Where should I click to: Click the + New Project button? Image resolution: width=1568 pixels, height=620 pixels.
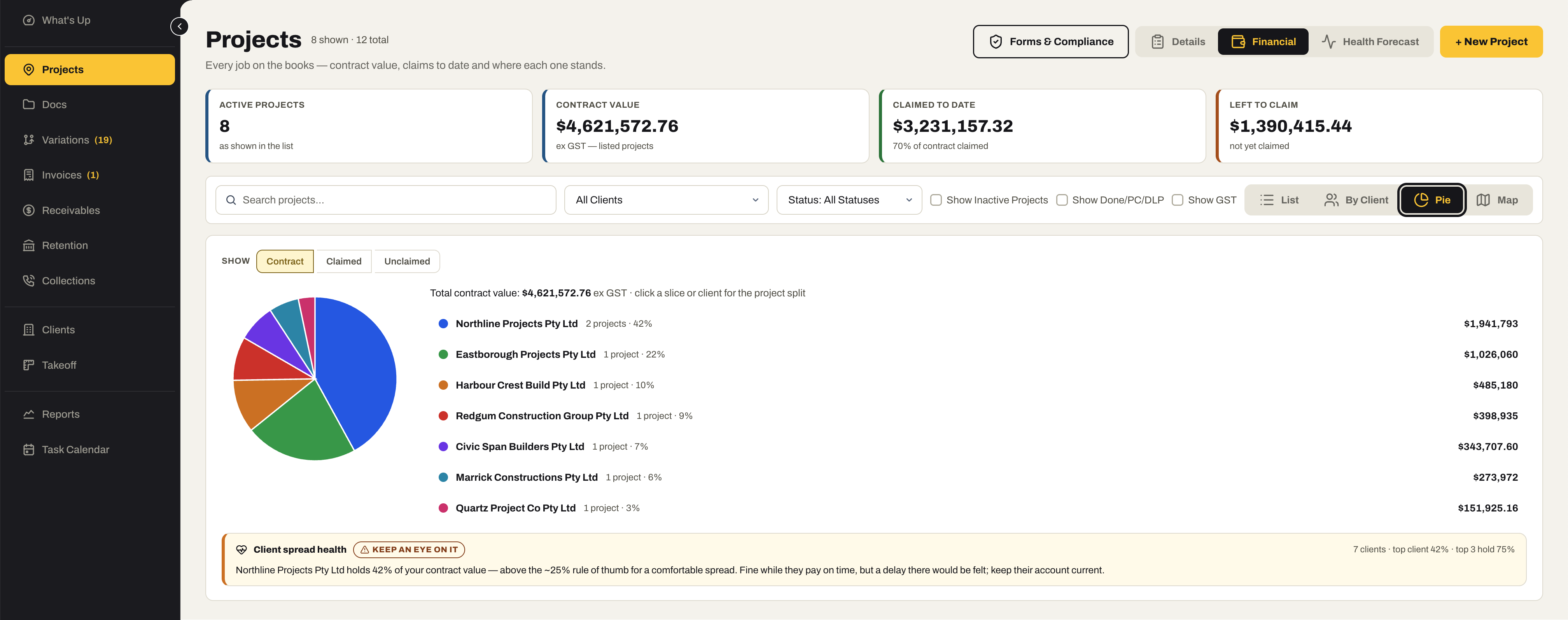[x=1491, y=41]
